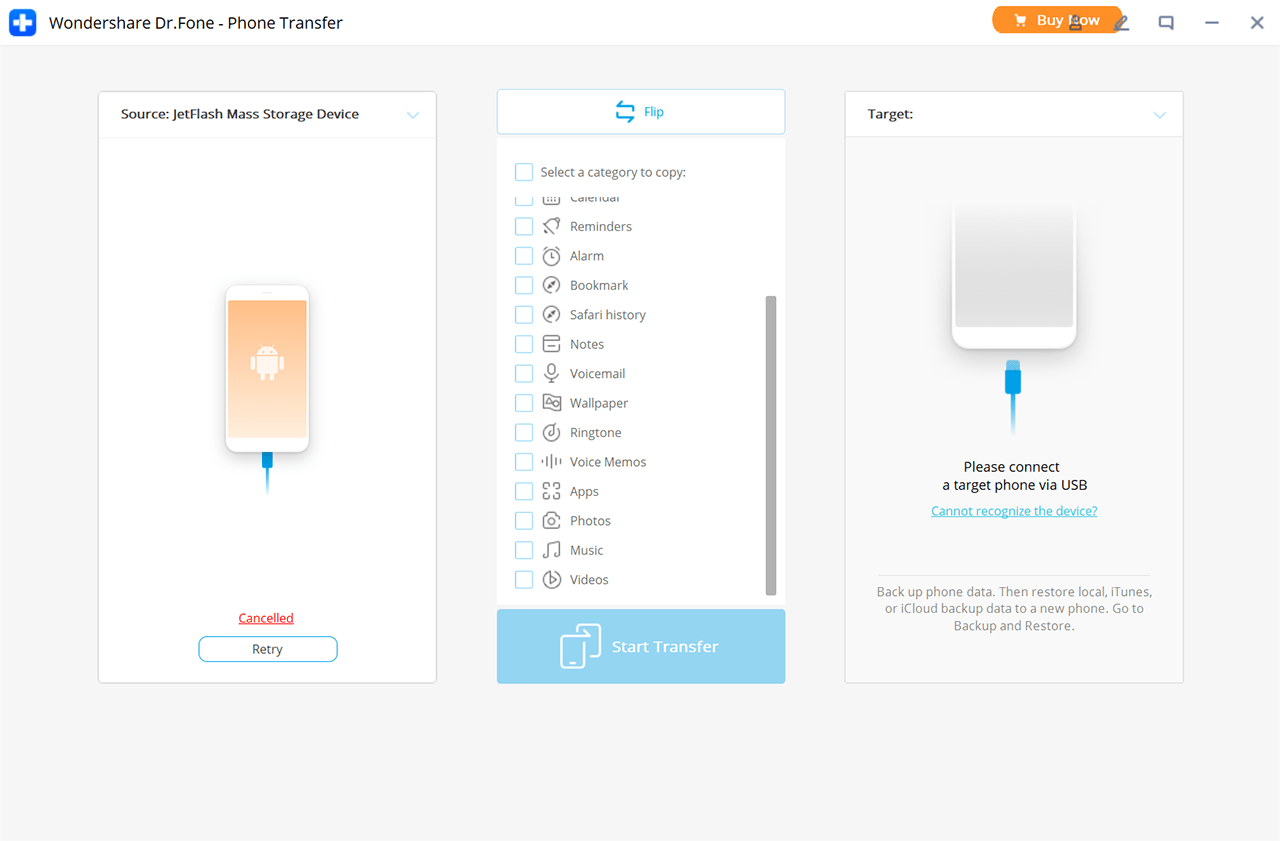Click the 'Ringtone' label

click(596, 432)
